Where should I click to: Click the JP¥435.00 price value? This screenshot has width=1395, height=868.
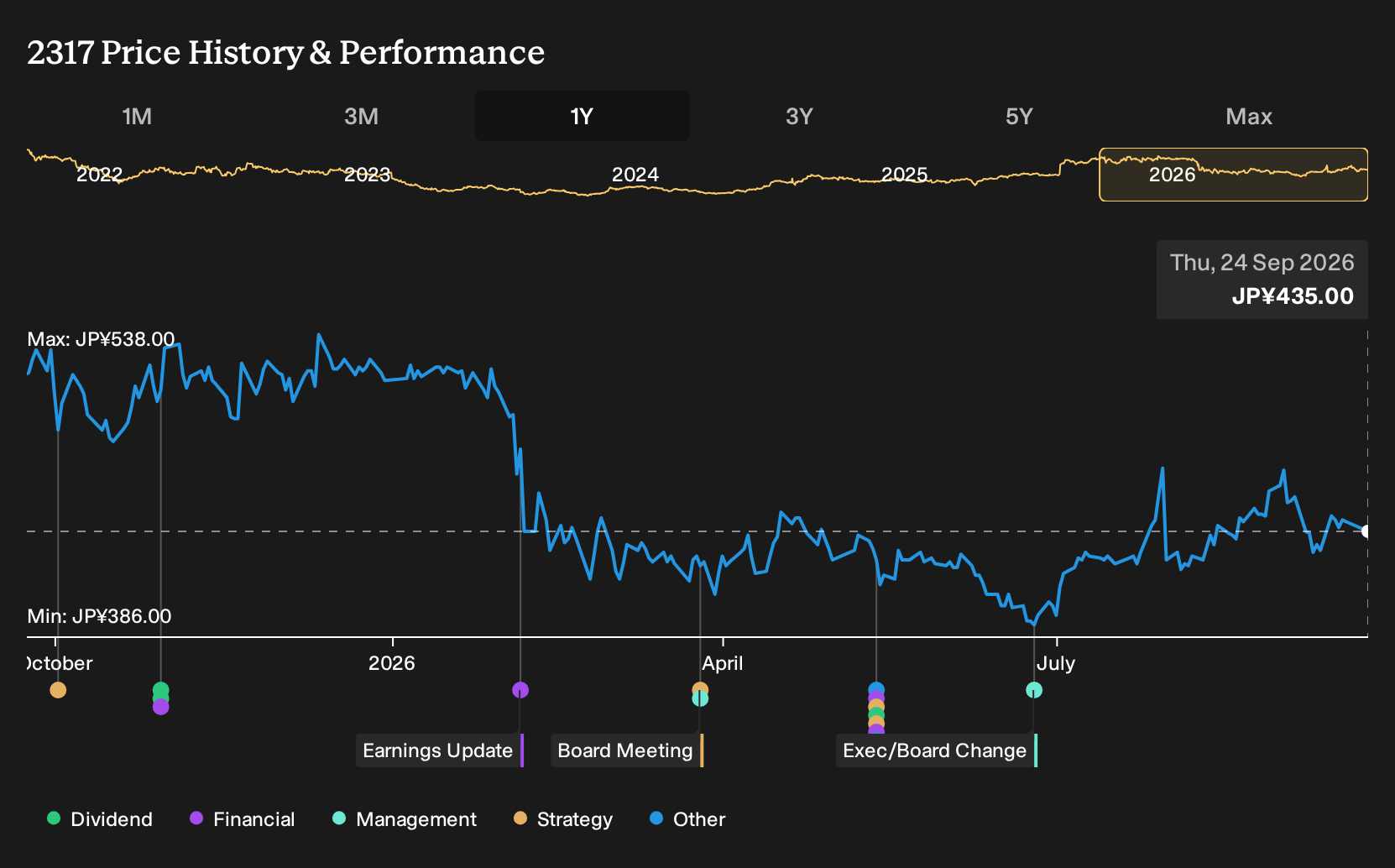(1293, 296)
